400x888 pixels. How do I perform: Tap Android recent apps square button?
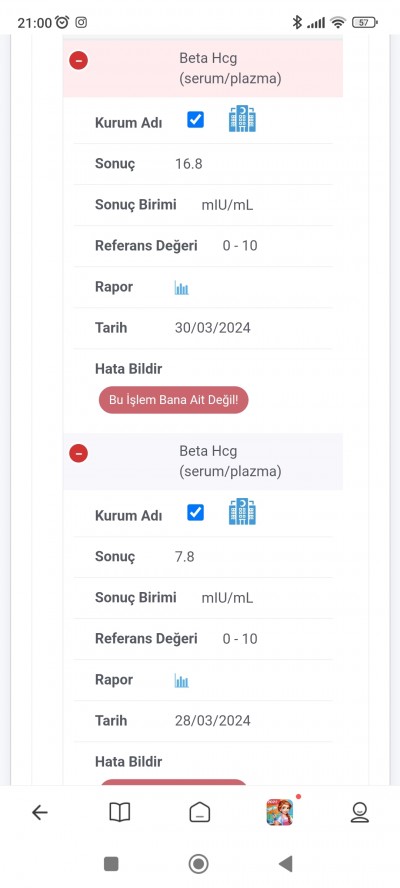[111, 864]
